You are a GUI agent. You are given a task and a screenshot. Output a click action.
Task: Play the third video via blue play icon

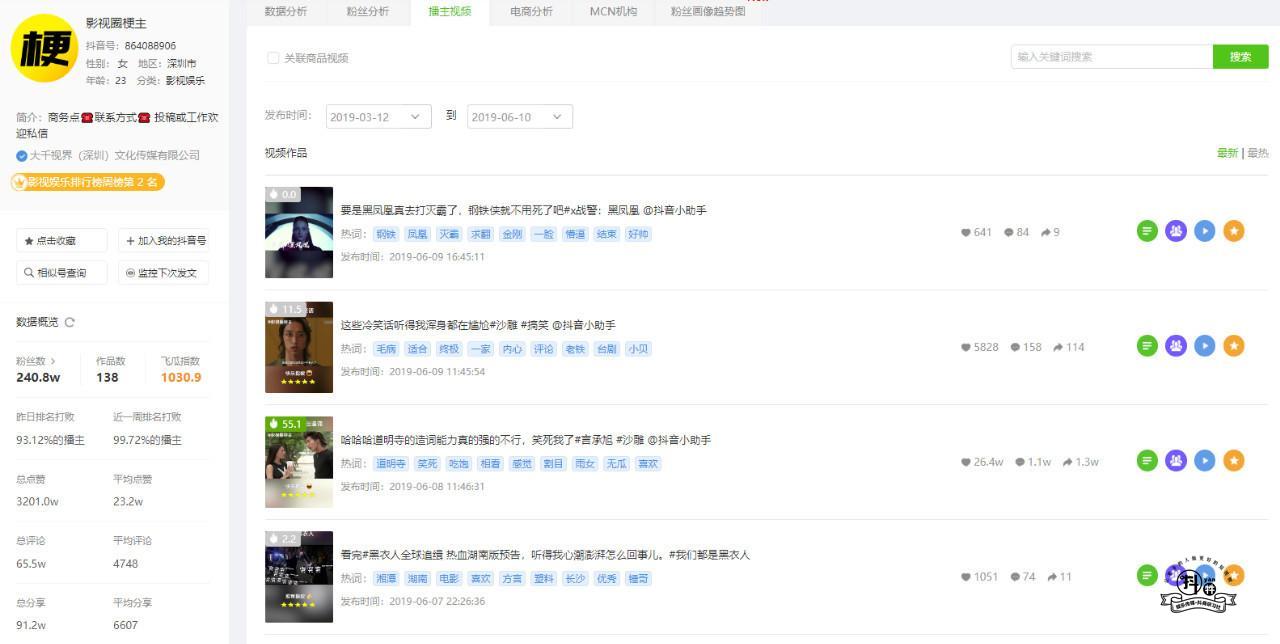pyautogui.click(x=1205, y=460)
